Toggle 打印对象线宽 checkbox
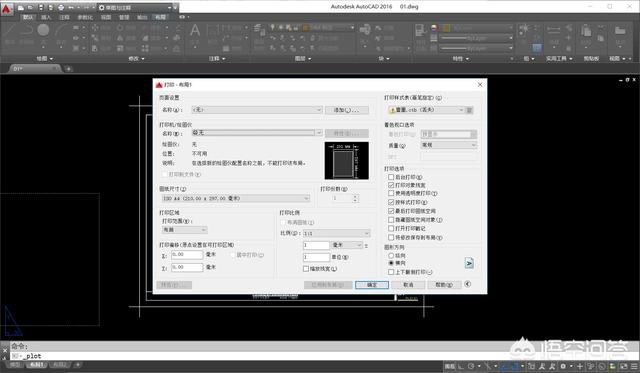The height and width of the screenshot is (373, 640). pos(391,185)
